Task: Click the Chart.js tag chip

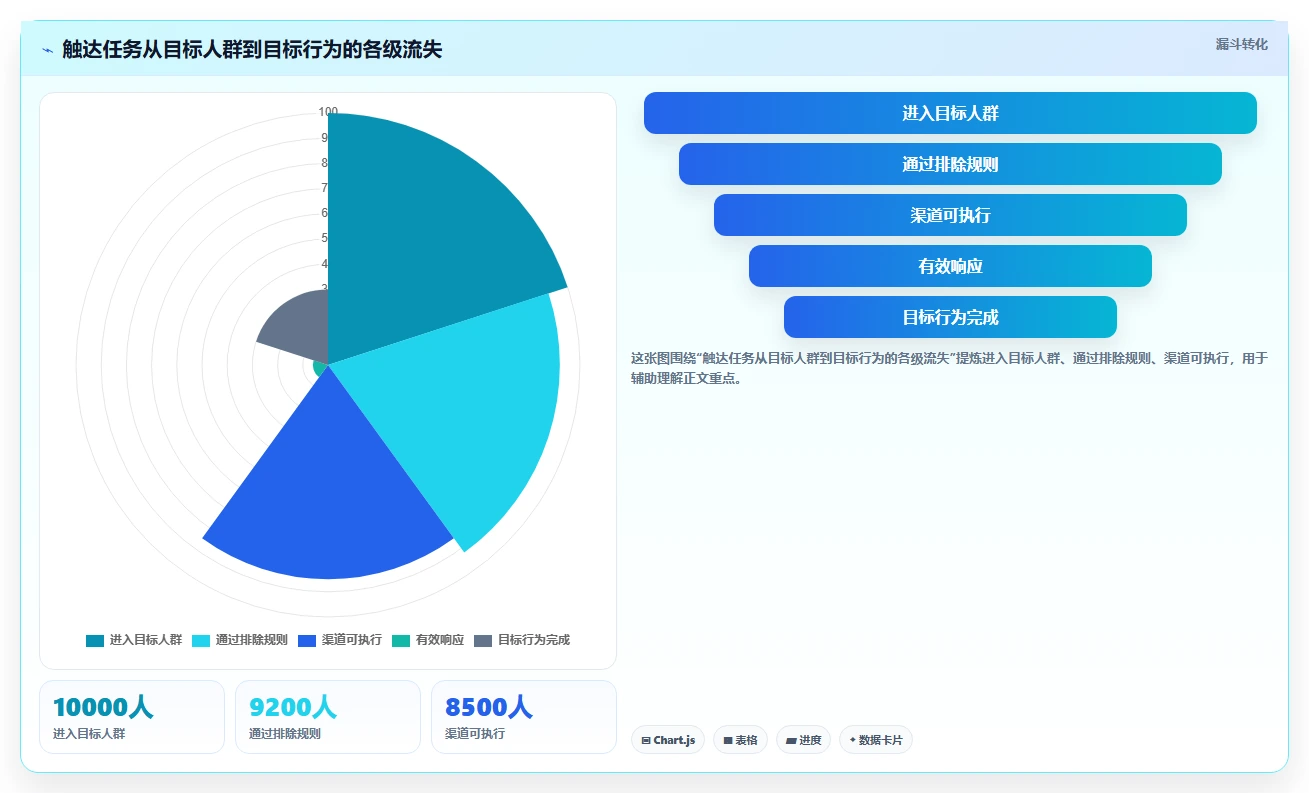Action: [668, 740]
